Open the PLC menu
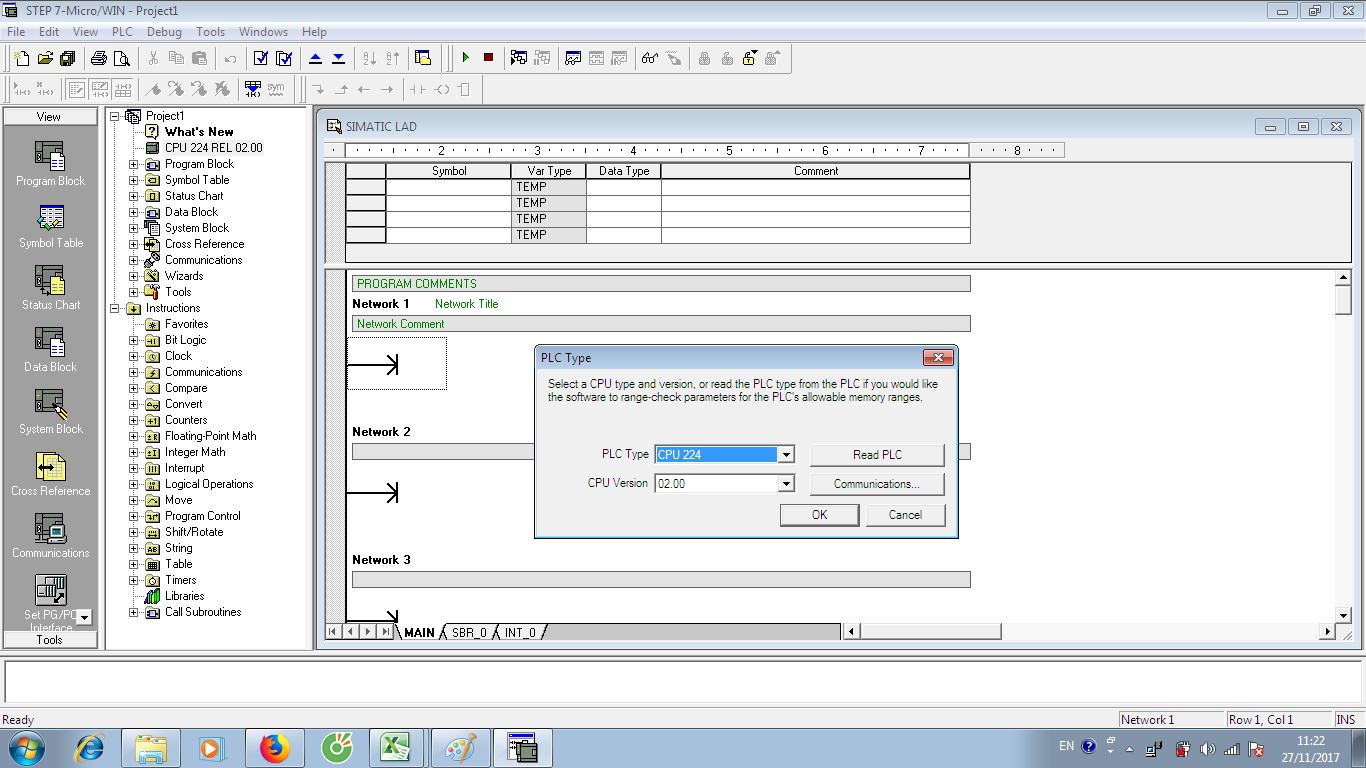Image resolution: width=1366 pixels, height=768 pixels. (x=122, y=32)
